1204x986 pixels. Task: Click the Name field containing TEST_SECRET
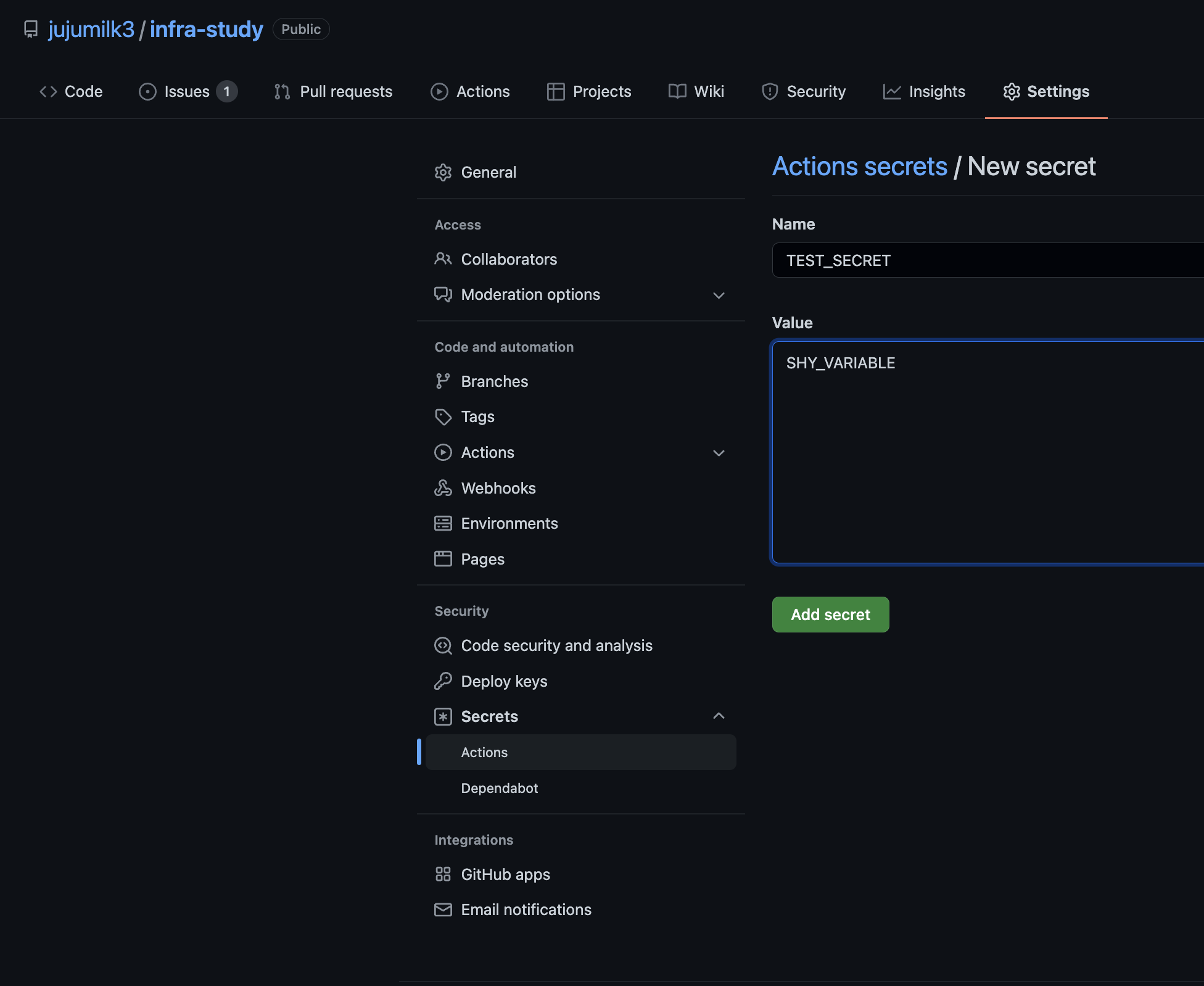tap(987, 260)
